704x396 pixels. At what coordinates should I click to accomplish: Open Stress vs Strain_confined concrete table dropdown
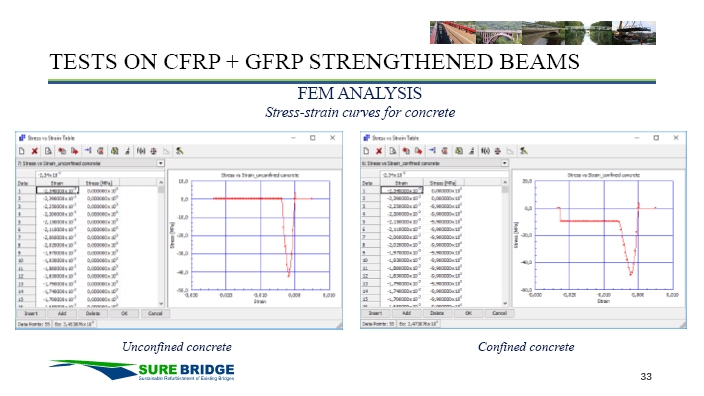point(505,163)
